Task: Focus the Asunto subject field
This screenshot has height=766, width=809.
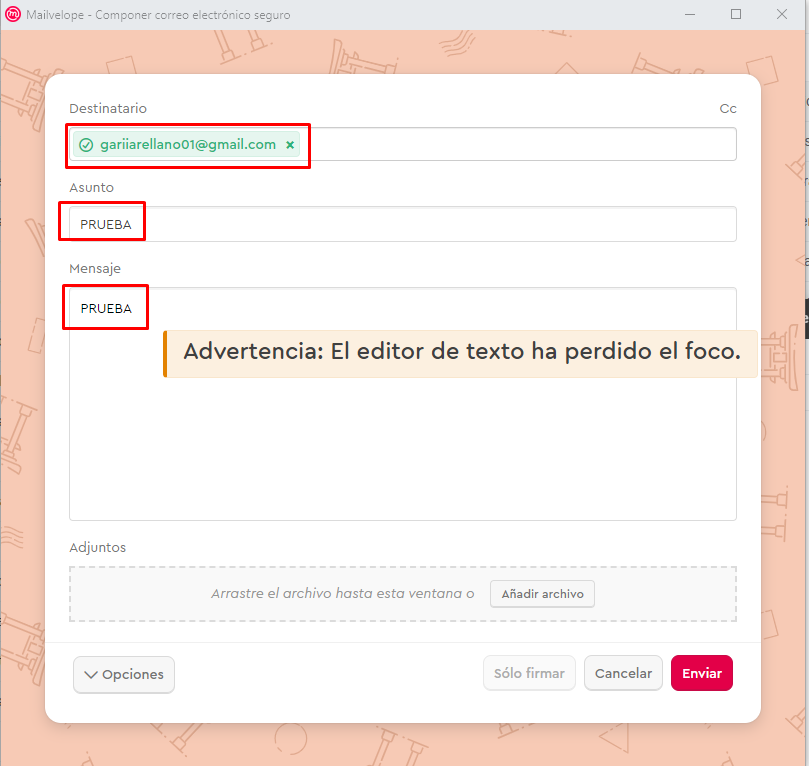Action: coord(402,224)
